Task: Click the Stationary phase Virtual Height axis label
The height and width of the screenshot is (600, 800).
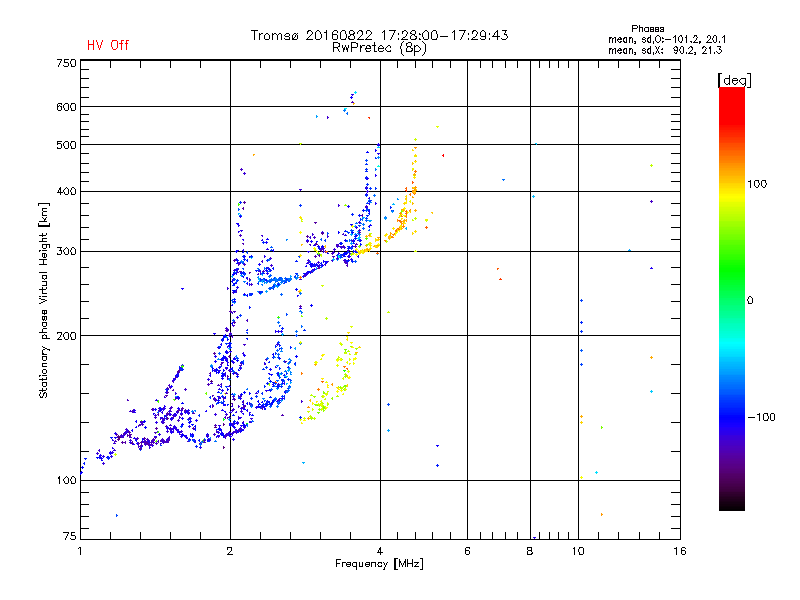Action: [x=43, y=300]
